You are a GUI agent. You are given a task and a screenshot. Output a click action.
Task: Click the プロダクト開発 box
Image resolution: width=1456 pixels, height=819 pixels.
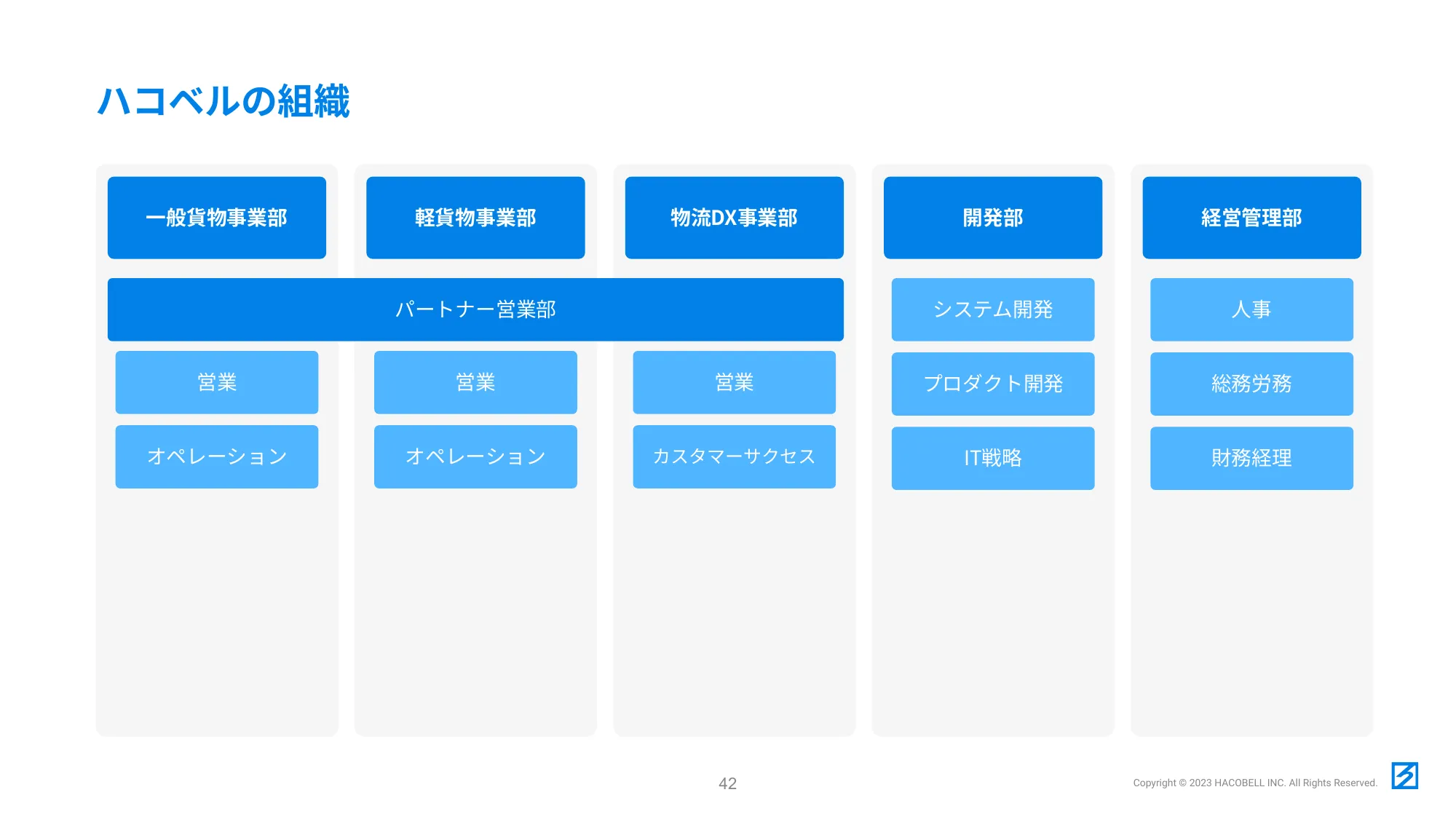tap(993, 384)
